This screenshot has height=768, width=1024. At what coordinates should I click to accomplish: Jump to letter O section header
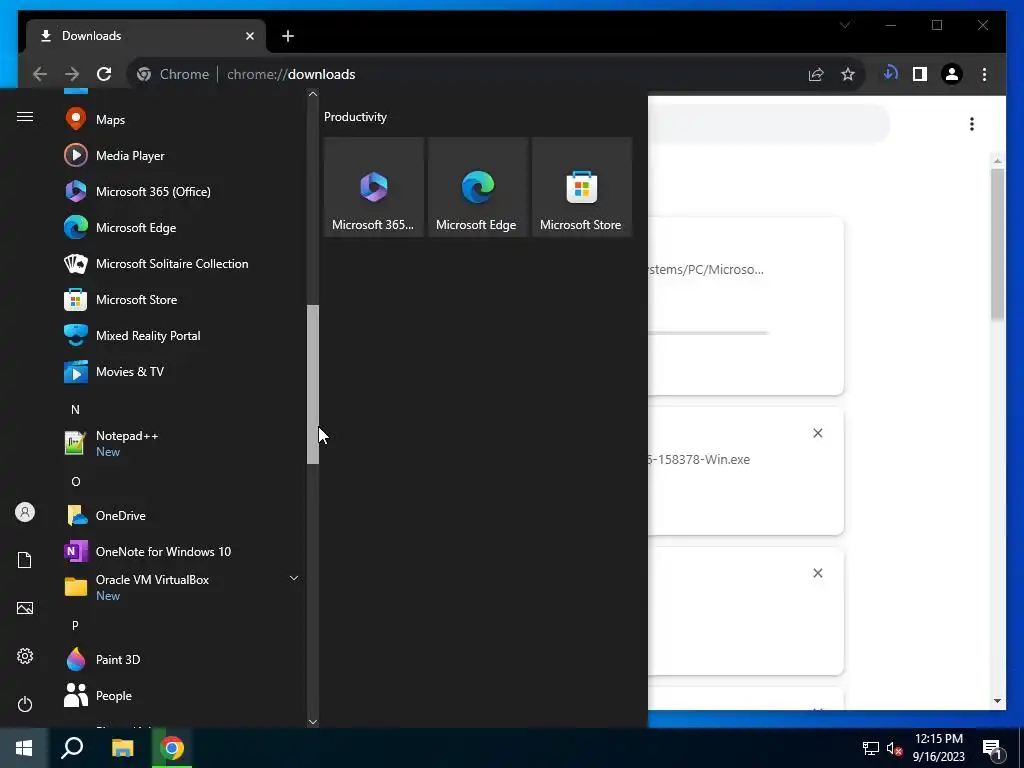75,481
